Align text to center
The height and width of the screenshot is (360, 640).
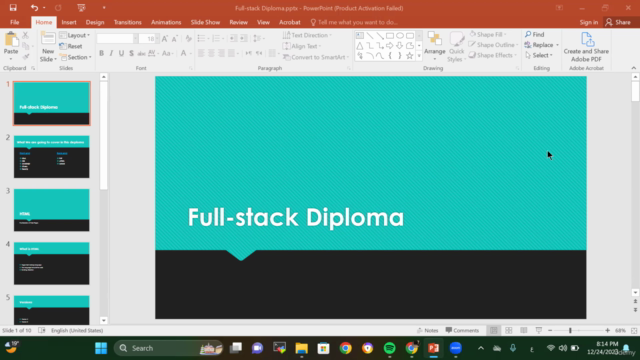(x=211, y=53)
